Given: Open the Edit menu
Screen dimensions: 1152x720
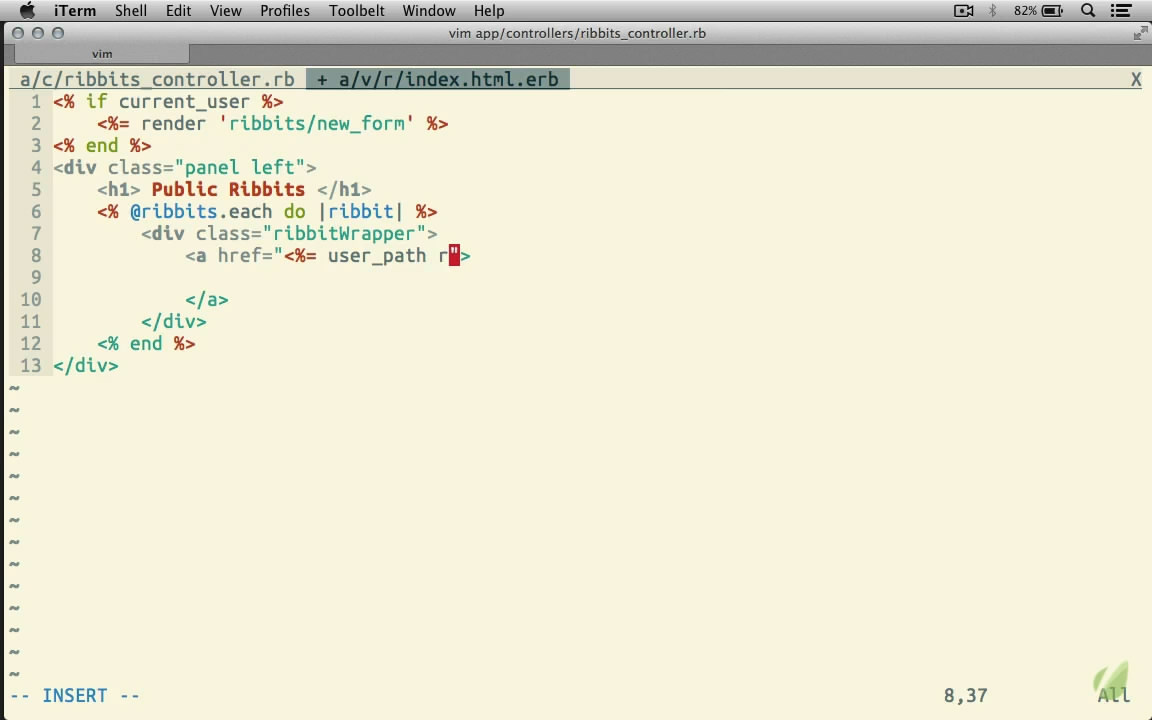Looking at the screenshot, I should click(178, 11).
